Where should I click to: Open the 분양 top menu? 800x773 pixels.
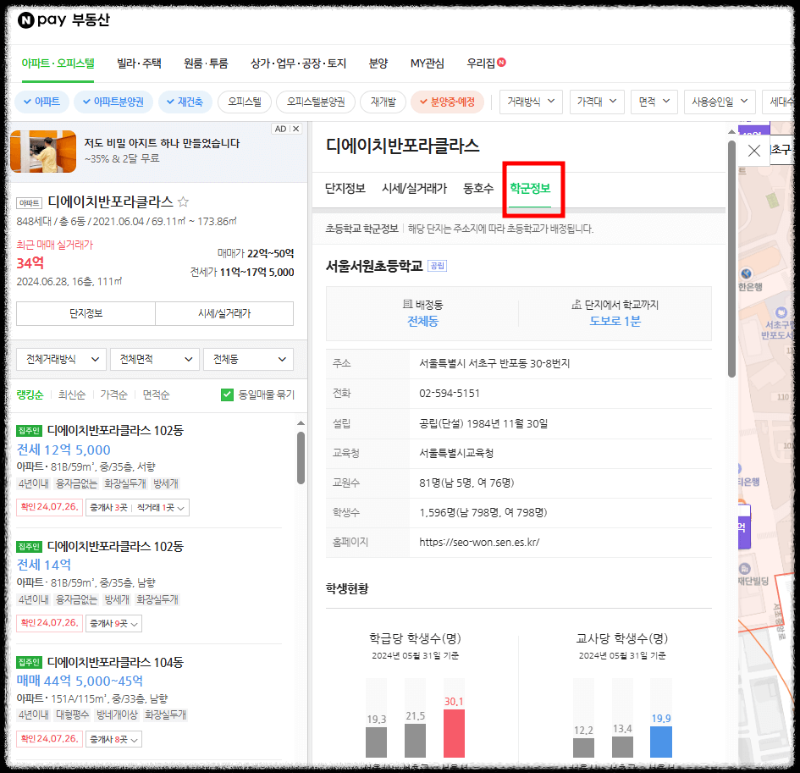[378, 63]
